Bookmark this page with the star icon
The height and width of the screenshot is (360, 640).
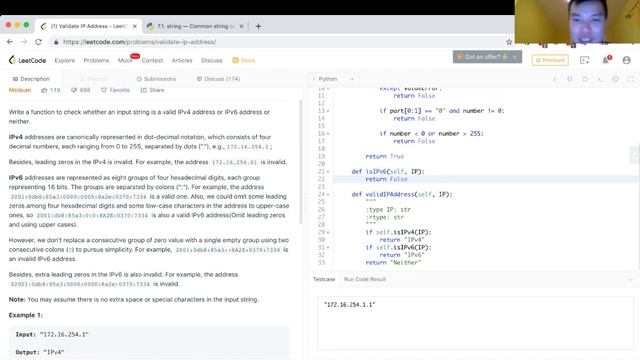pos(509,42)
